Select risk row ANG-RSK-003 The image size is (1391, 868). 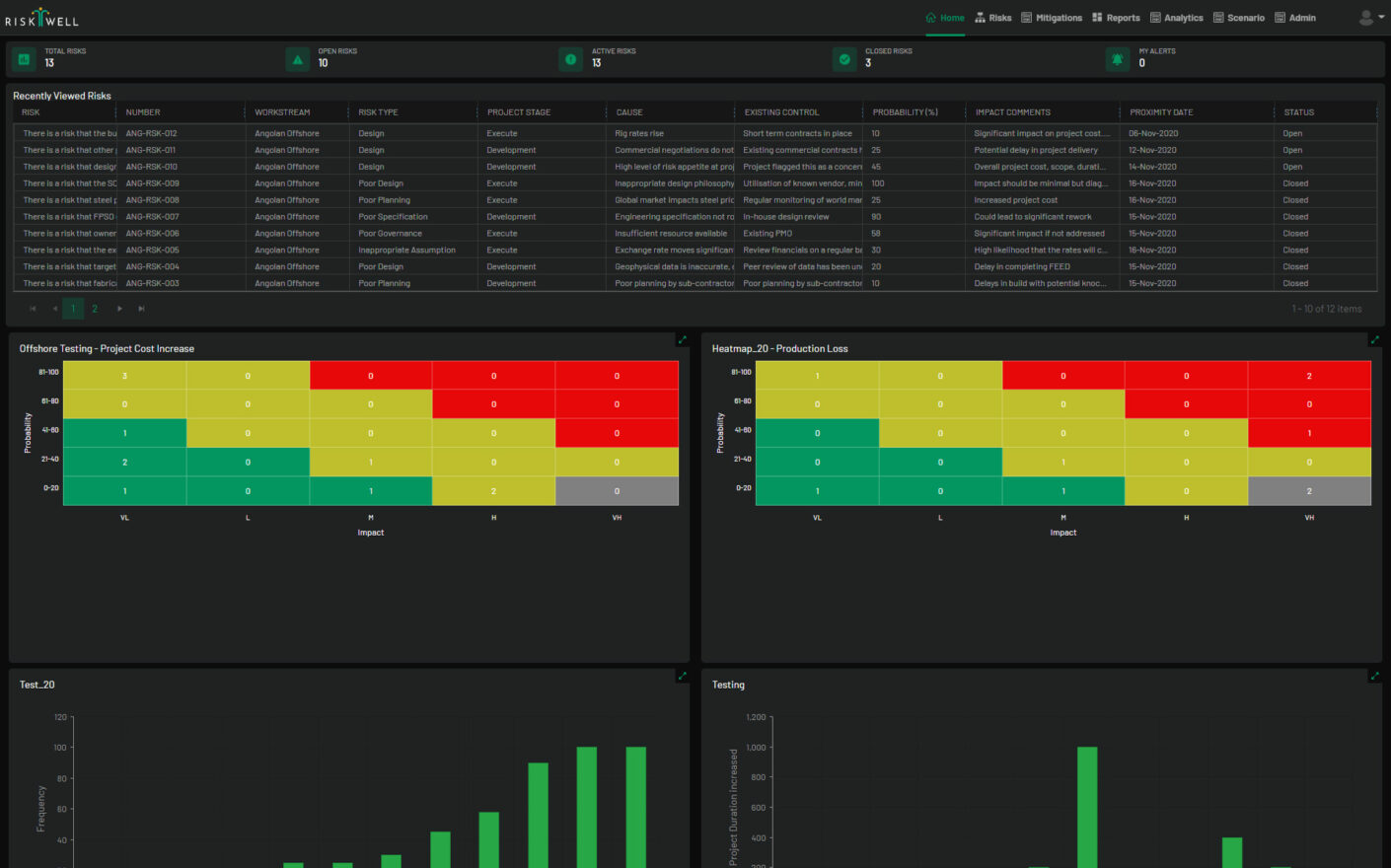[x=695, y=283]
